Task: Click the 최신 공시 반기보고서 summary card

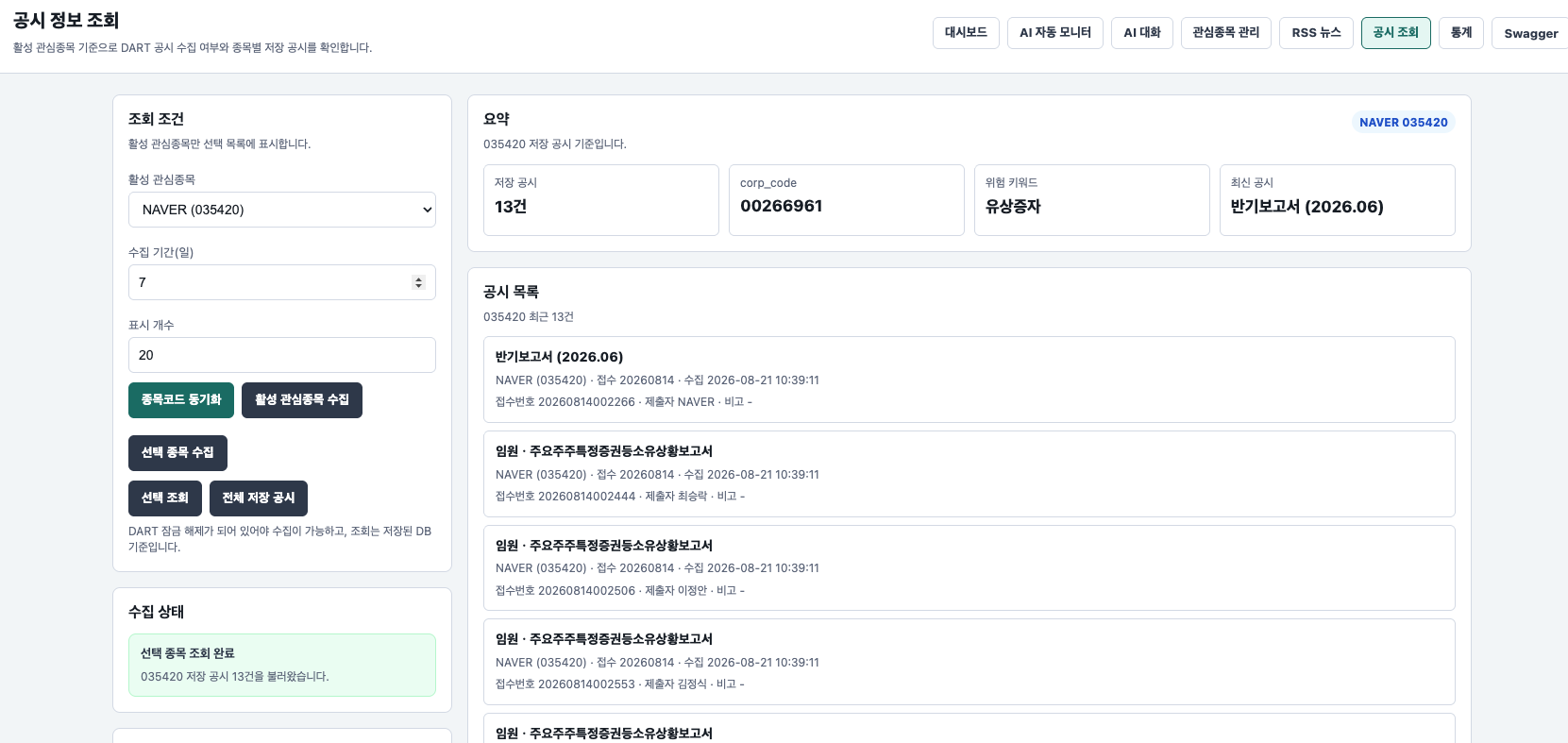Action: [x=1338, y=200]
